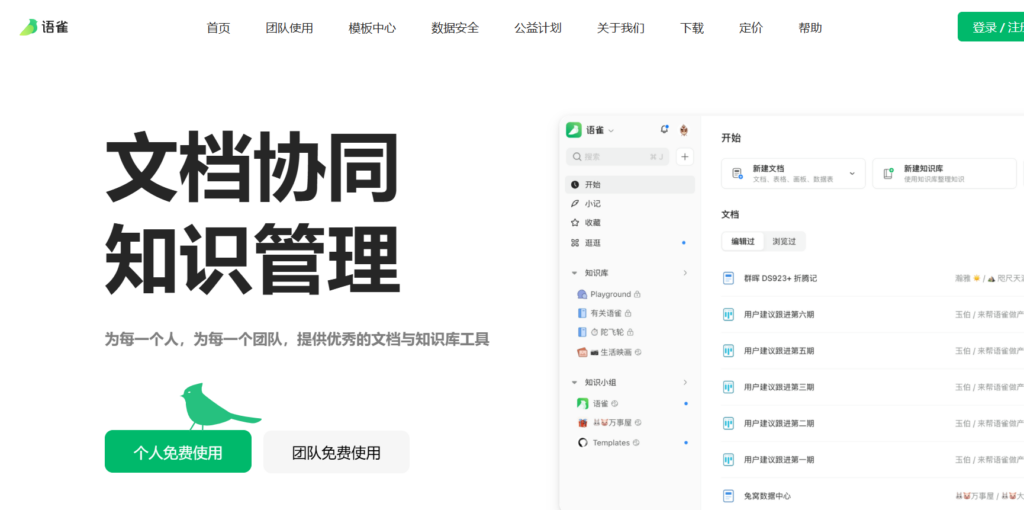The height and width of the screenshot is (510, 1024).
Task: Click the author text in the 兔窝数据中心 row
Action: [x=989, y=496]
